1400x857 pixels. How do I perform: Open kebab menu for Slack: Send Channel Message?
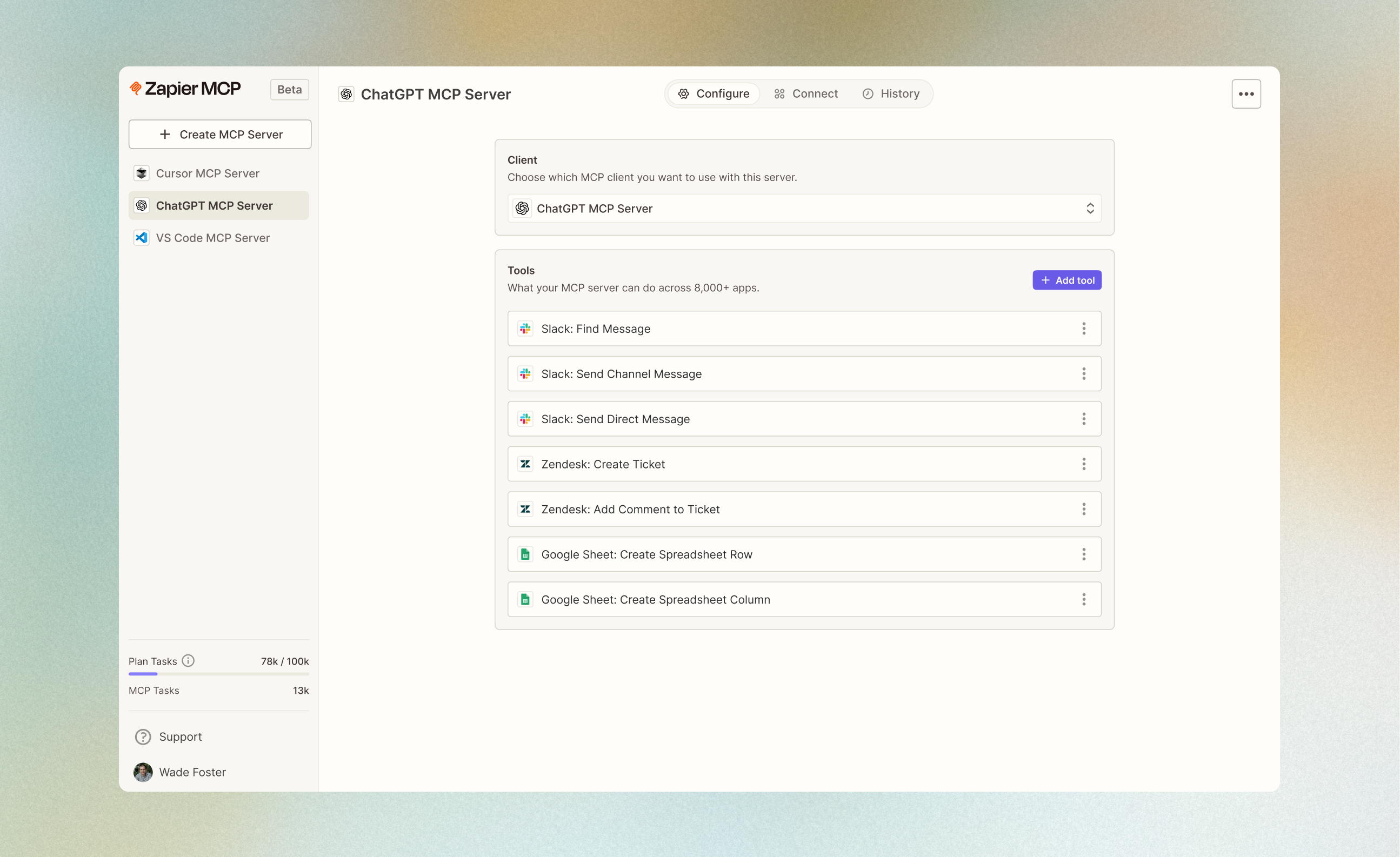[1084, 374]
